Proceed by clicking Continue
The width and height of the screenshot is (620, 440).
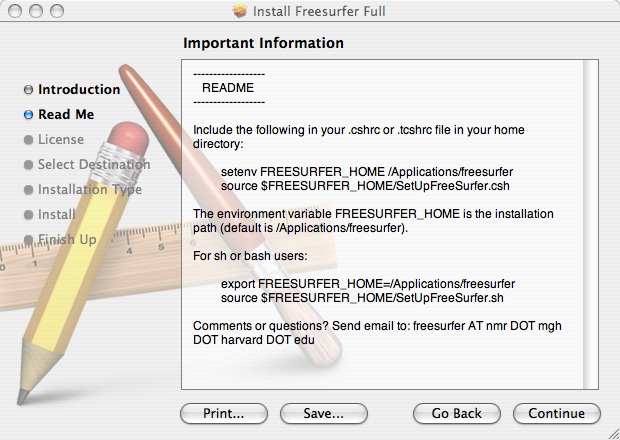[x=556, y=413]
